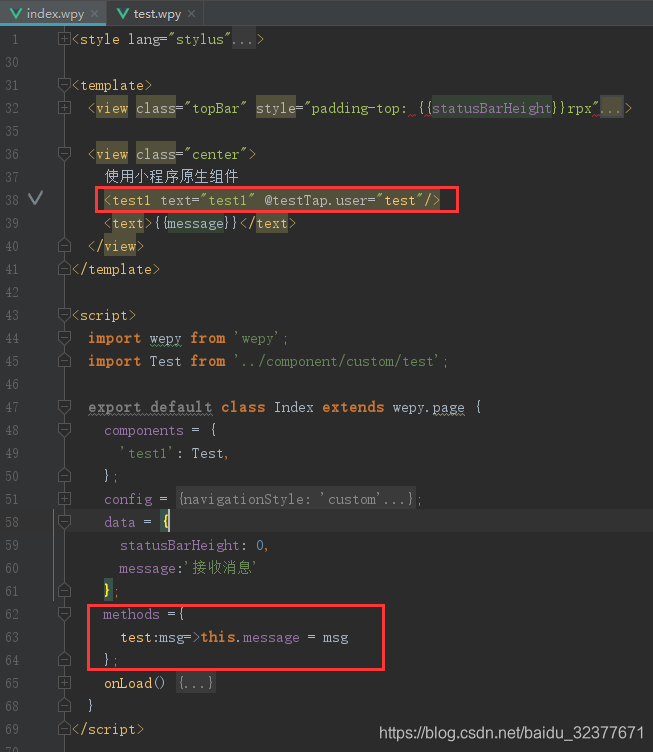
Task: Click the class="center" attribute
Action: point(191,154)
